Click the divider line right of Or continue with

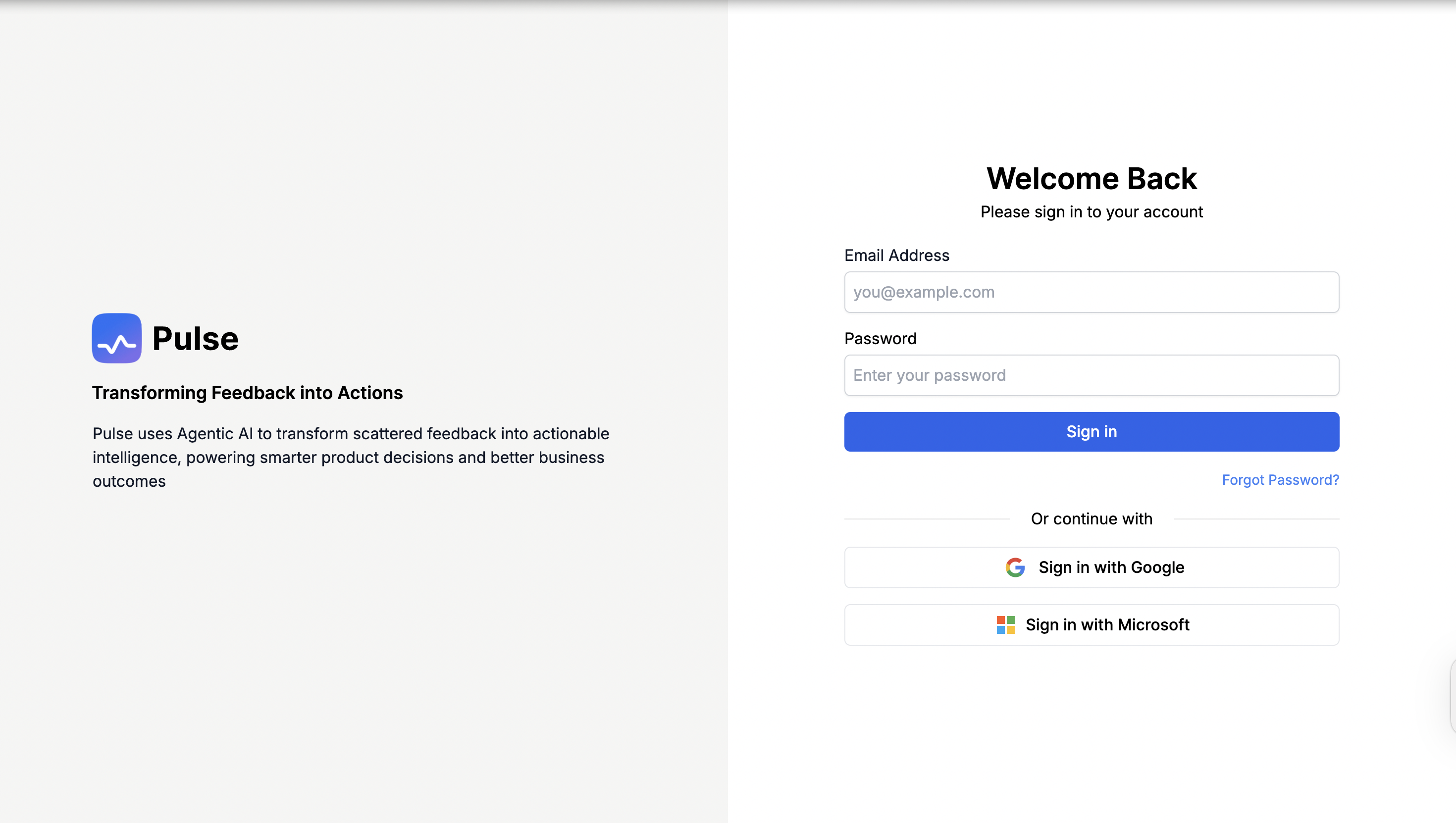point(1256,519)
